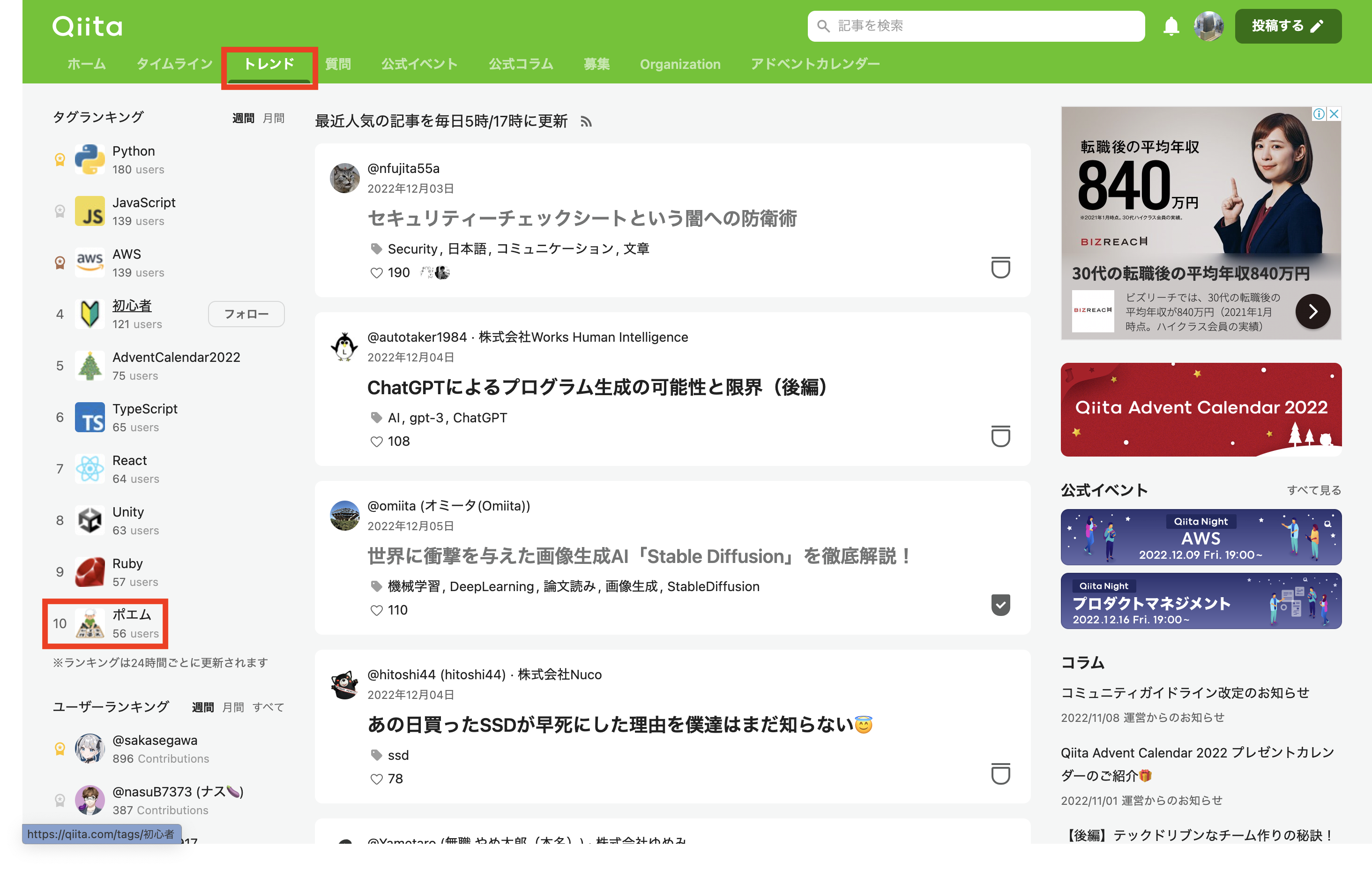
Task: Go to the ホーム tab
Action: 87,64
